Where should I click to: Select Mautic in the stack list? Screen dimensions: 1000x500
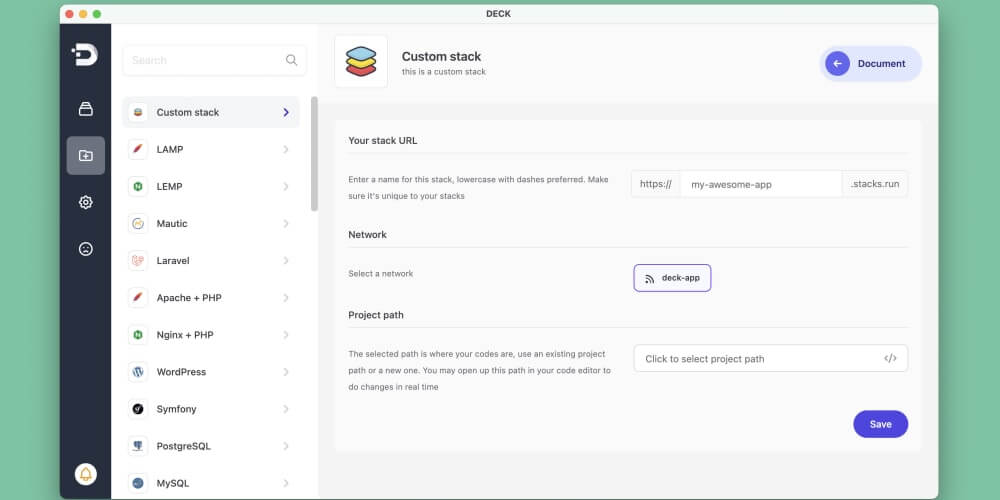point(210,223)
